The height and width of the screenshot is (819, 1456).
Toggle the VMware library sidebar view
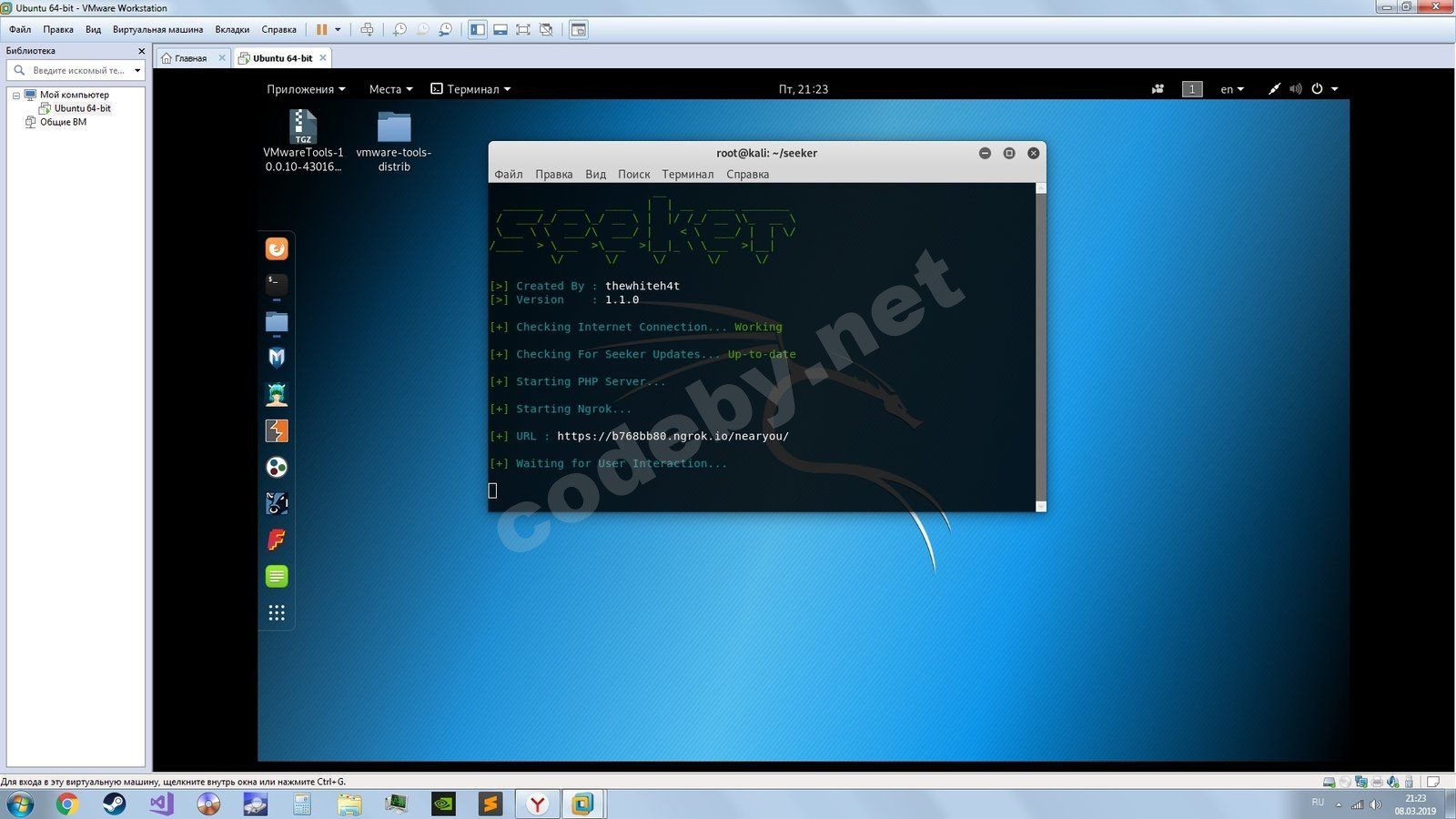tap(478, 29)
